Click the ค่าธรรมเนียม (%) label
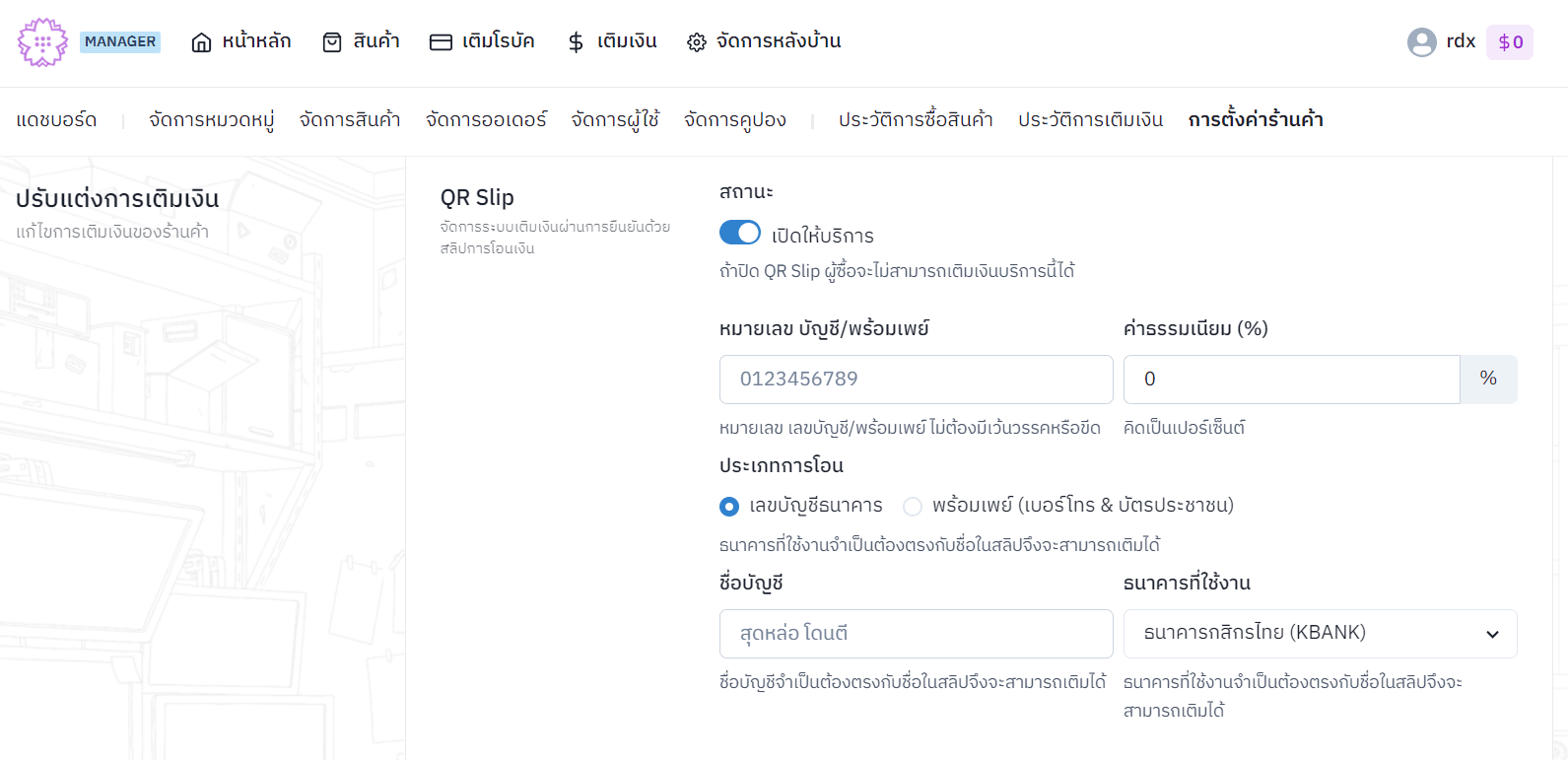This screenshot has height=760, width=1568. pyautogui.click(x=1195, y=329)
